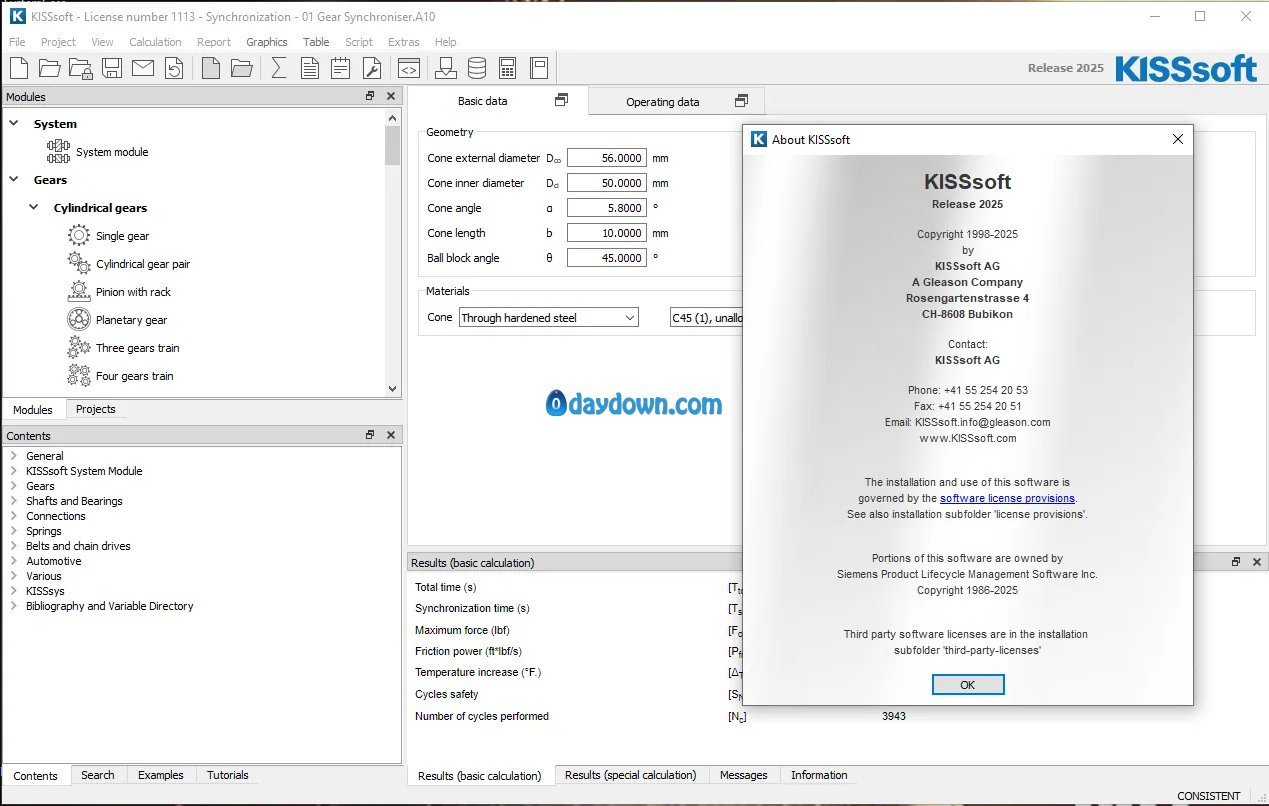Screen dimensions: 1269x806
Task: Close the About KISSsoft dialog
Action: pyautogui.click(x=1177, y=140)
